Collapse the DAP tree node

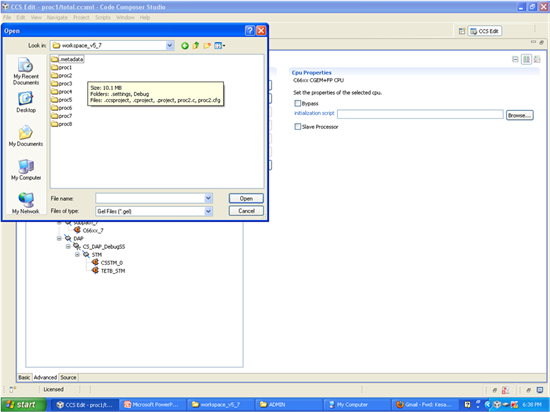pos(59,238)
